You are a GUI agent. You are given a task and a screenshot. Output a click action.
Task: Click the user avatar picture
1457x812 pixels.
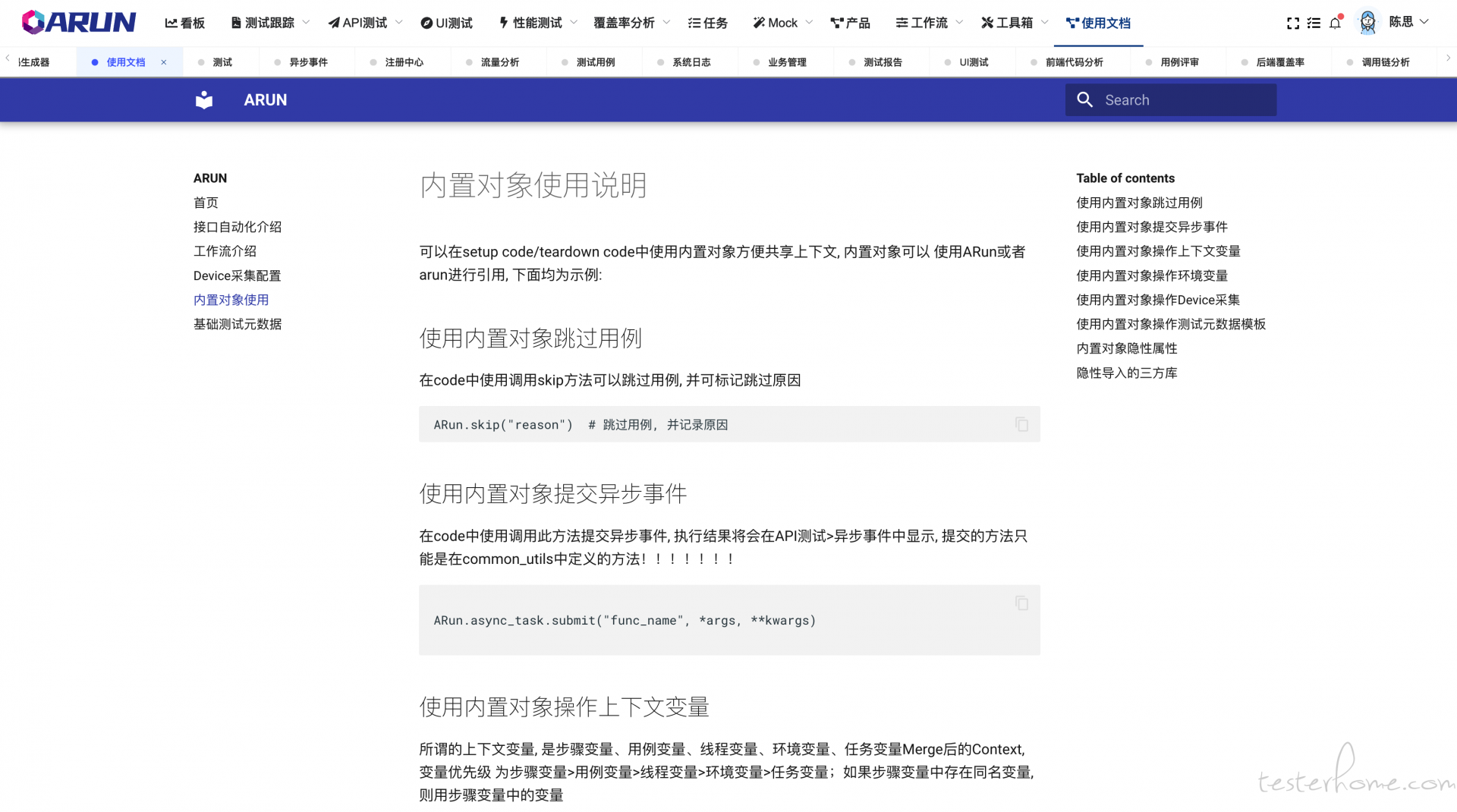click(1367, 22)
